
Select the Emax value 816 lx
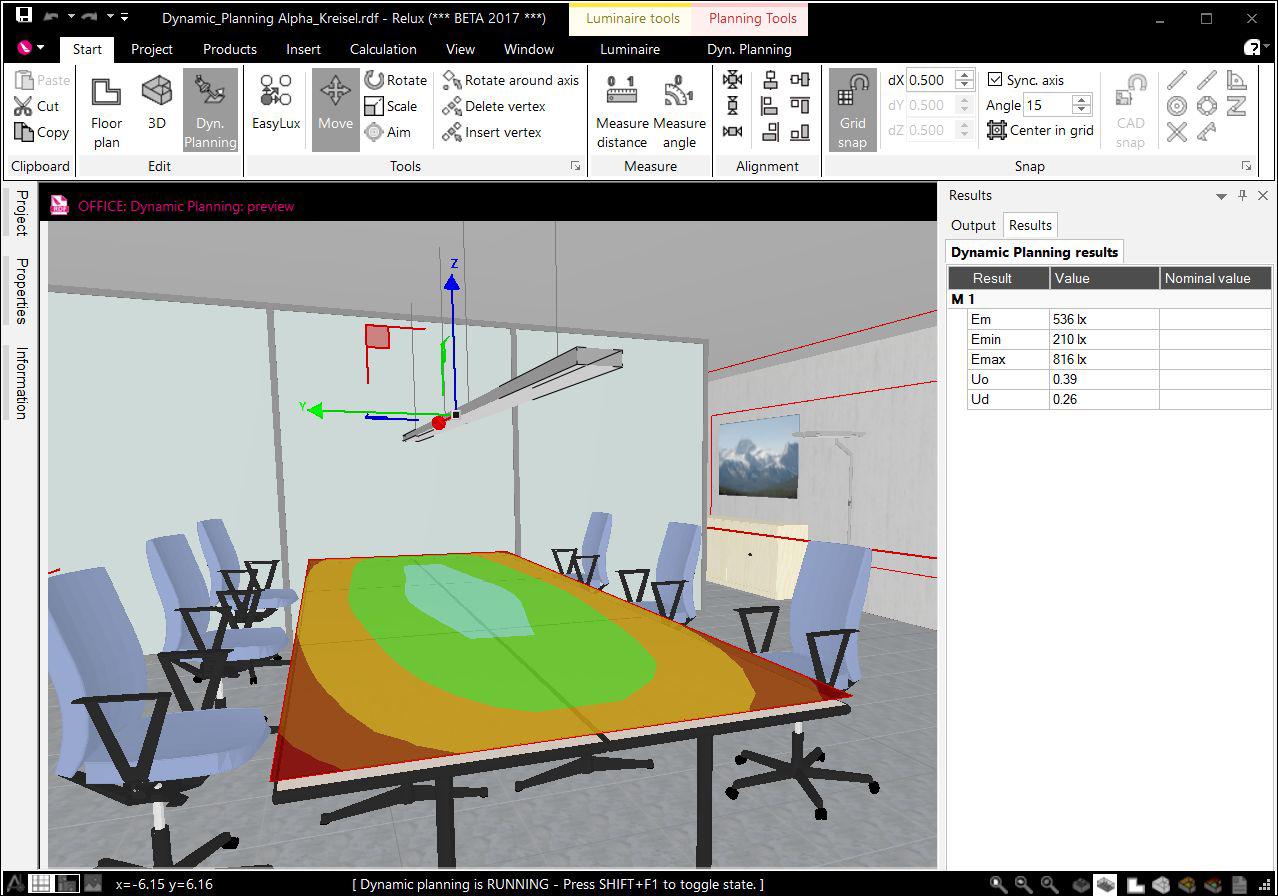tap(1104, 359)
